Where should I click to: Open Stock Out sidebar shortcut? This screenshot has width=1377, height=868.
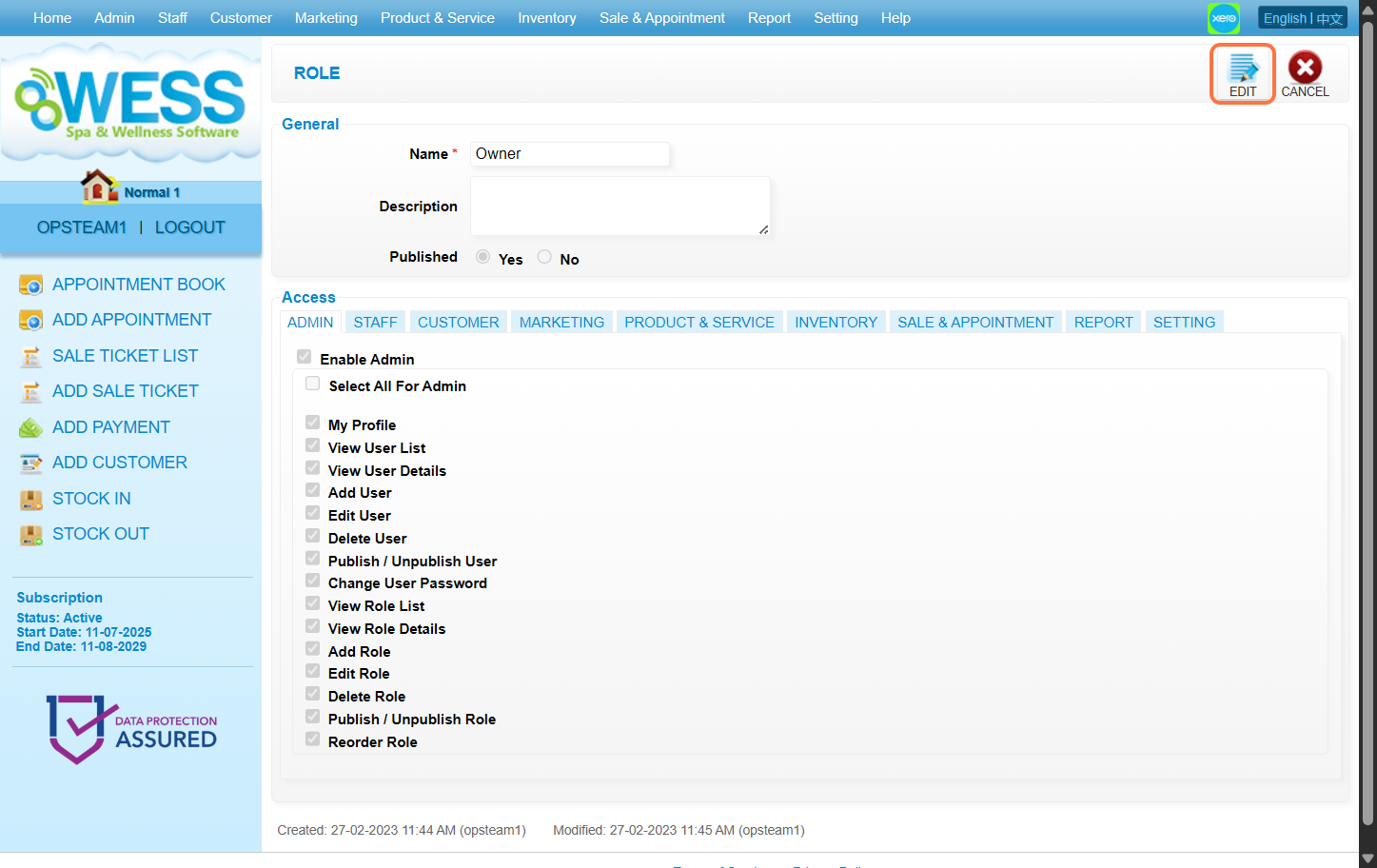click(x=100, y=534)
